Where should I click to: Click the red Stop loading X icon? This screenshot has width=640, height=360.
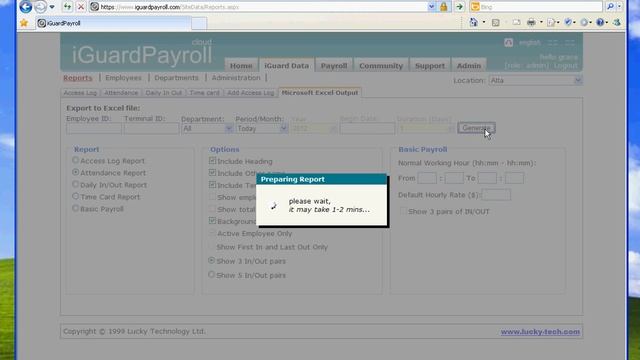click(x=81, y=7)
